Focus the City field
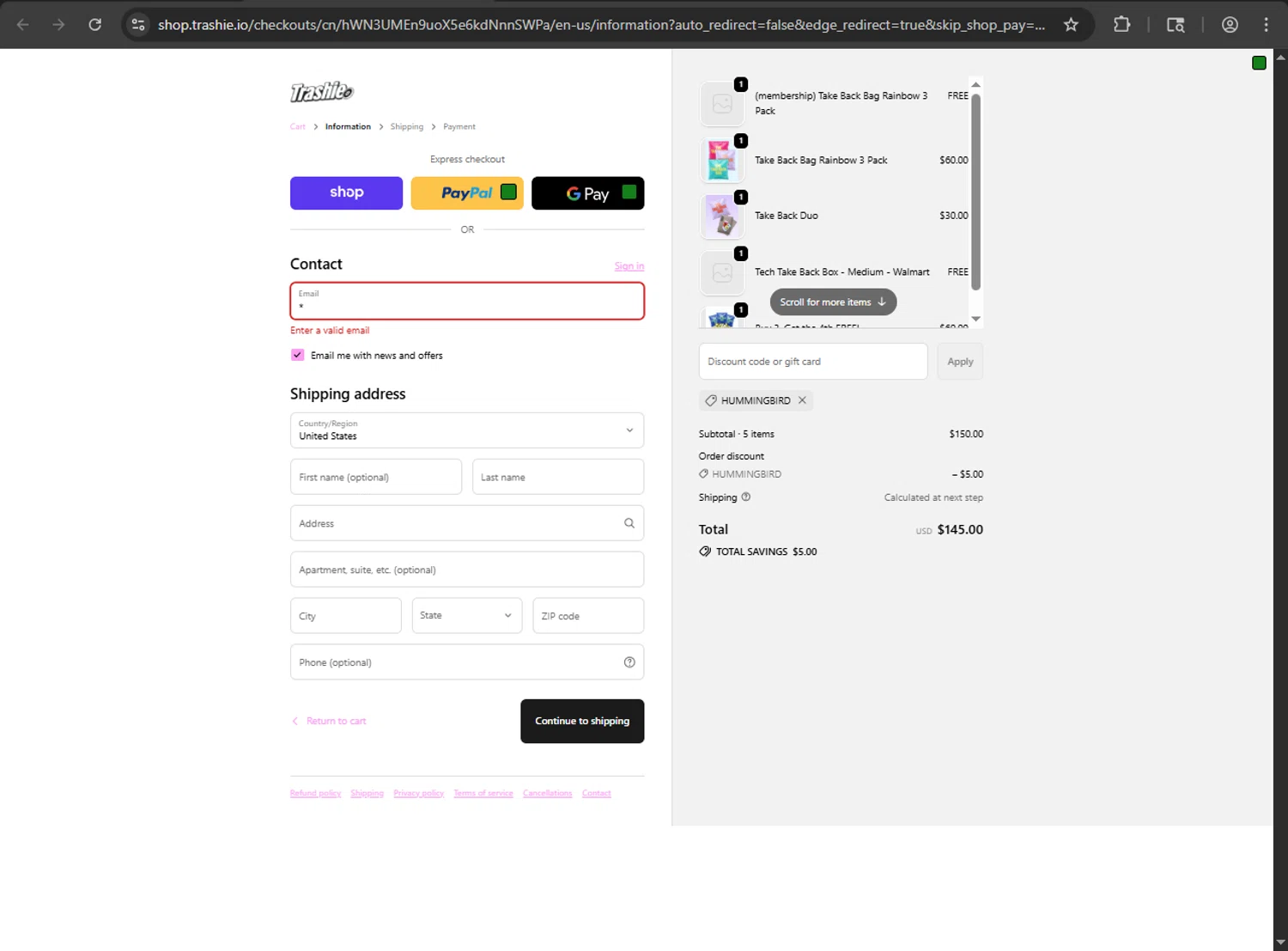The image size is (1288, 951). coord(346,616)
